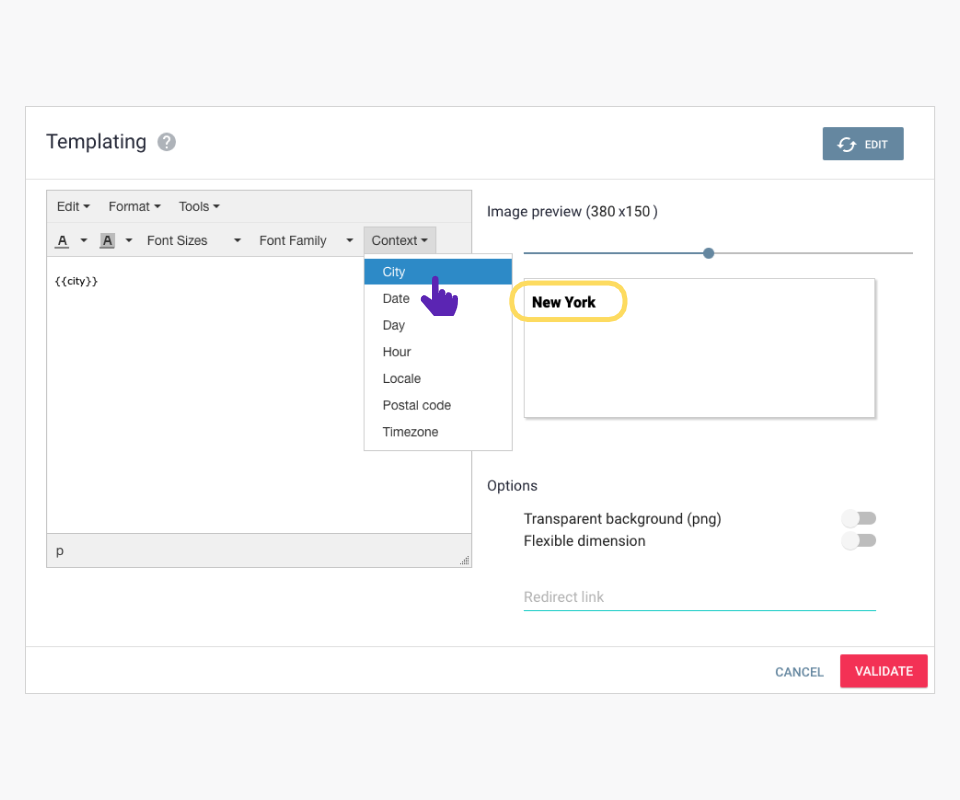This screenshot has height=800, width=960.
Task: Click the CANCEL button
Action: coord(799,672)
